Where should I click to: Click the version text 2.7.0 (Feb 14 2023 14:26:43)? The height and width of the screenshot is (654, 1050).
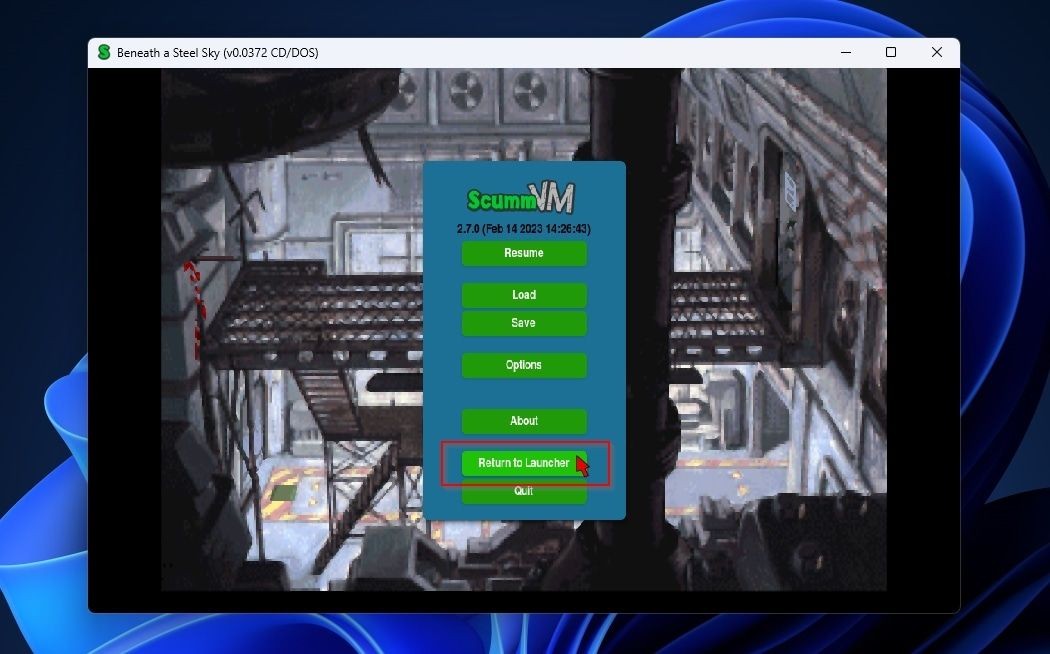tap(524, 229)
